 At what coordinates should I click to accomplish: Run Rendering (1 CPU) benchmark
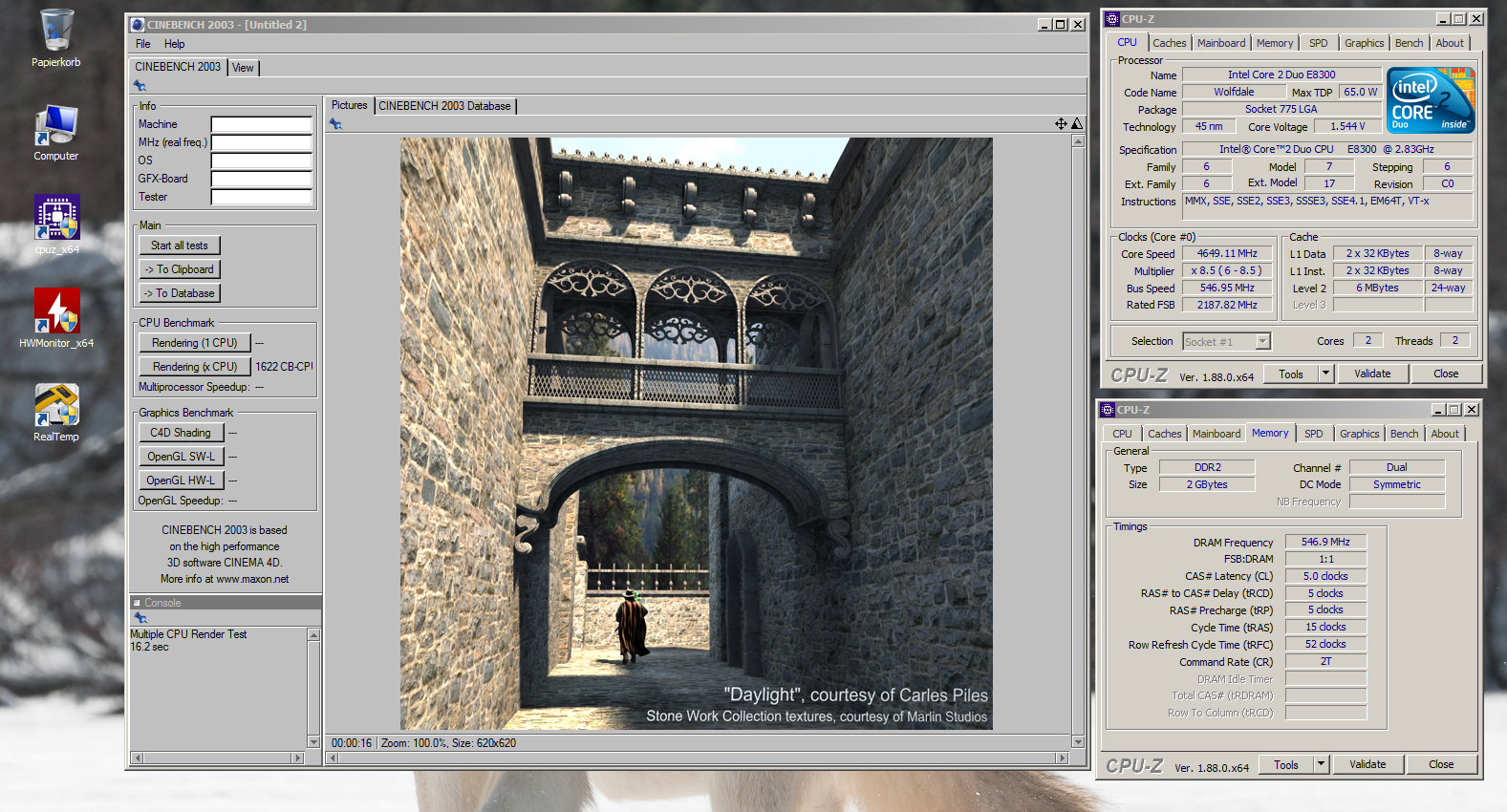[195, 343]
